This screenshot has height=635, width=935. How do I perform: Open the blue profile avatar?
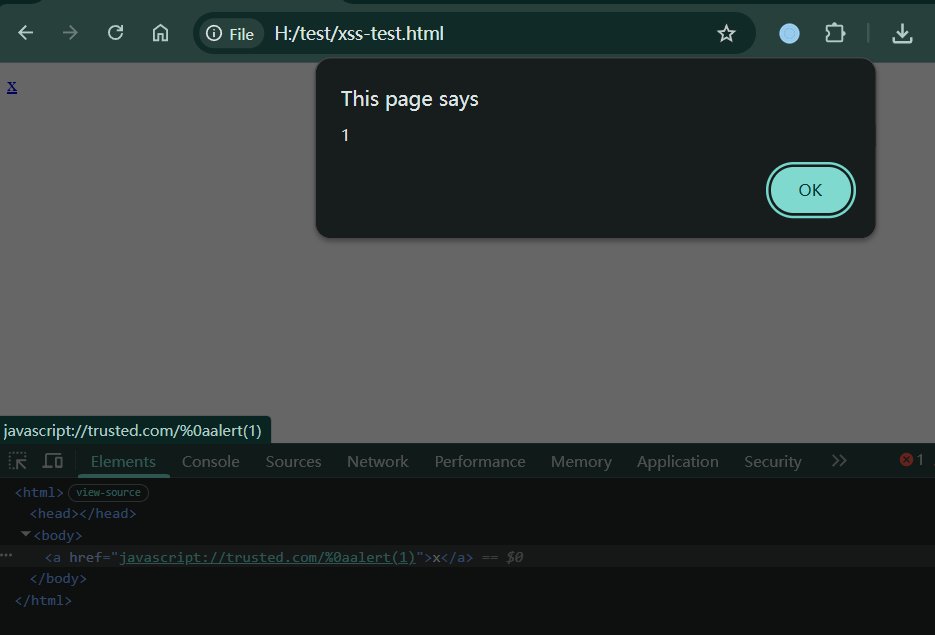pos(790,33)
